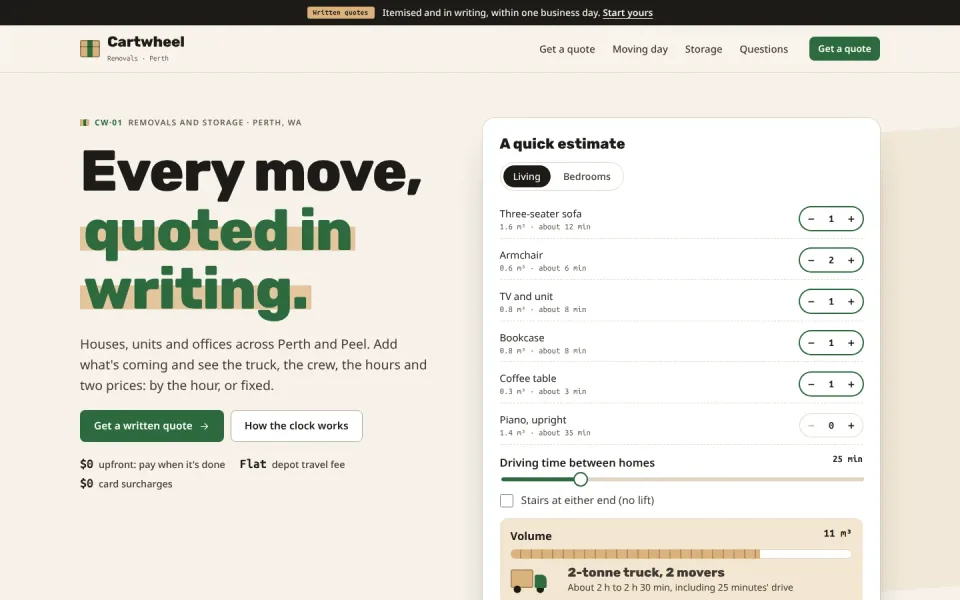This screenshot has width=960, height=600.
Task: Decrease Coffee table quantity
Action: point(811,384)
